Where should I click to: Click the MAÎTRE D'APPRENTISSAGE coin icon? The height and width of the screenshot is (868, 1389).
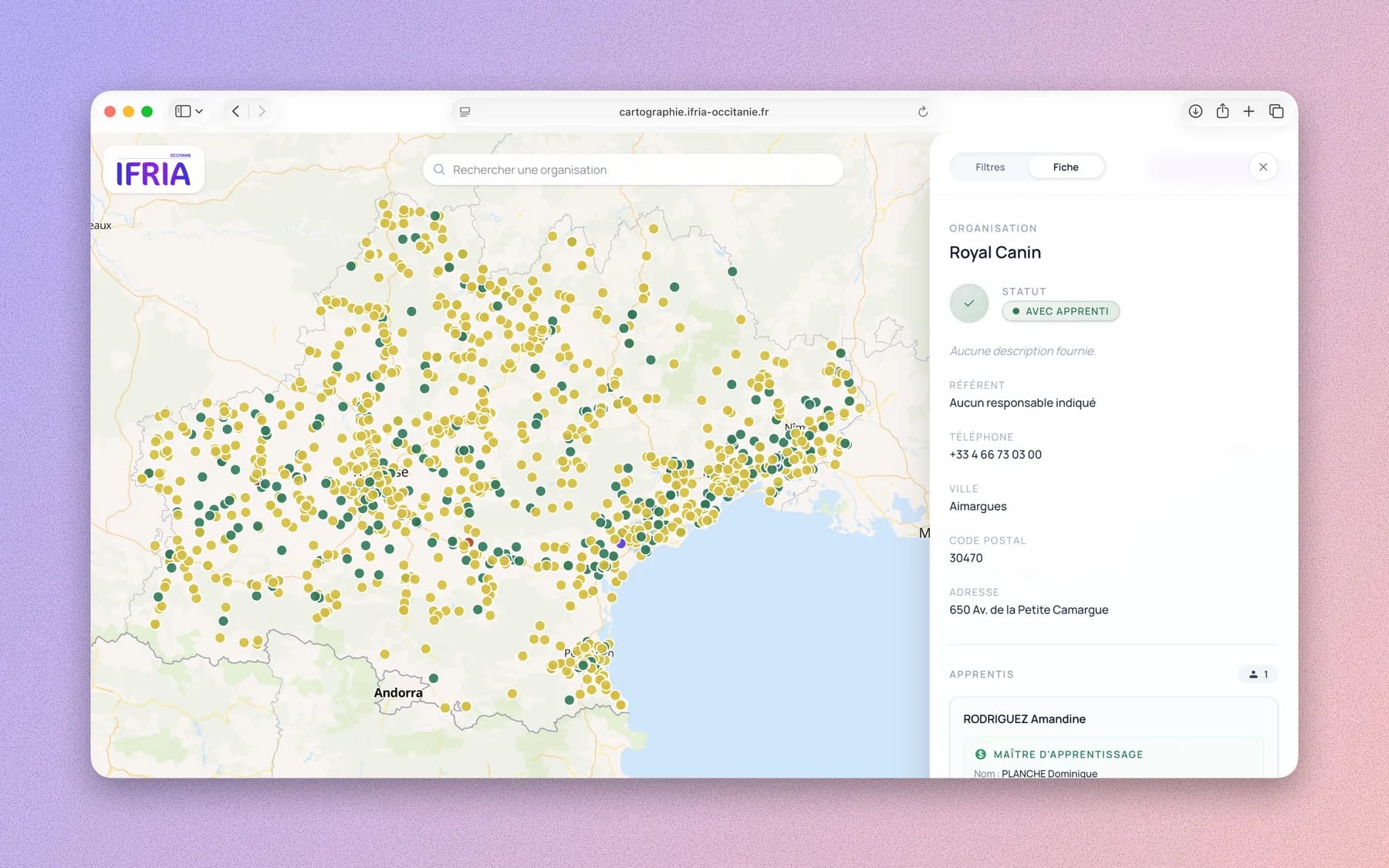click(x=981, y=755)
